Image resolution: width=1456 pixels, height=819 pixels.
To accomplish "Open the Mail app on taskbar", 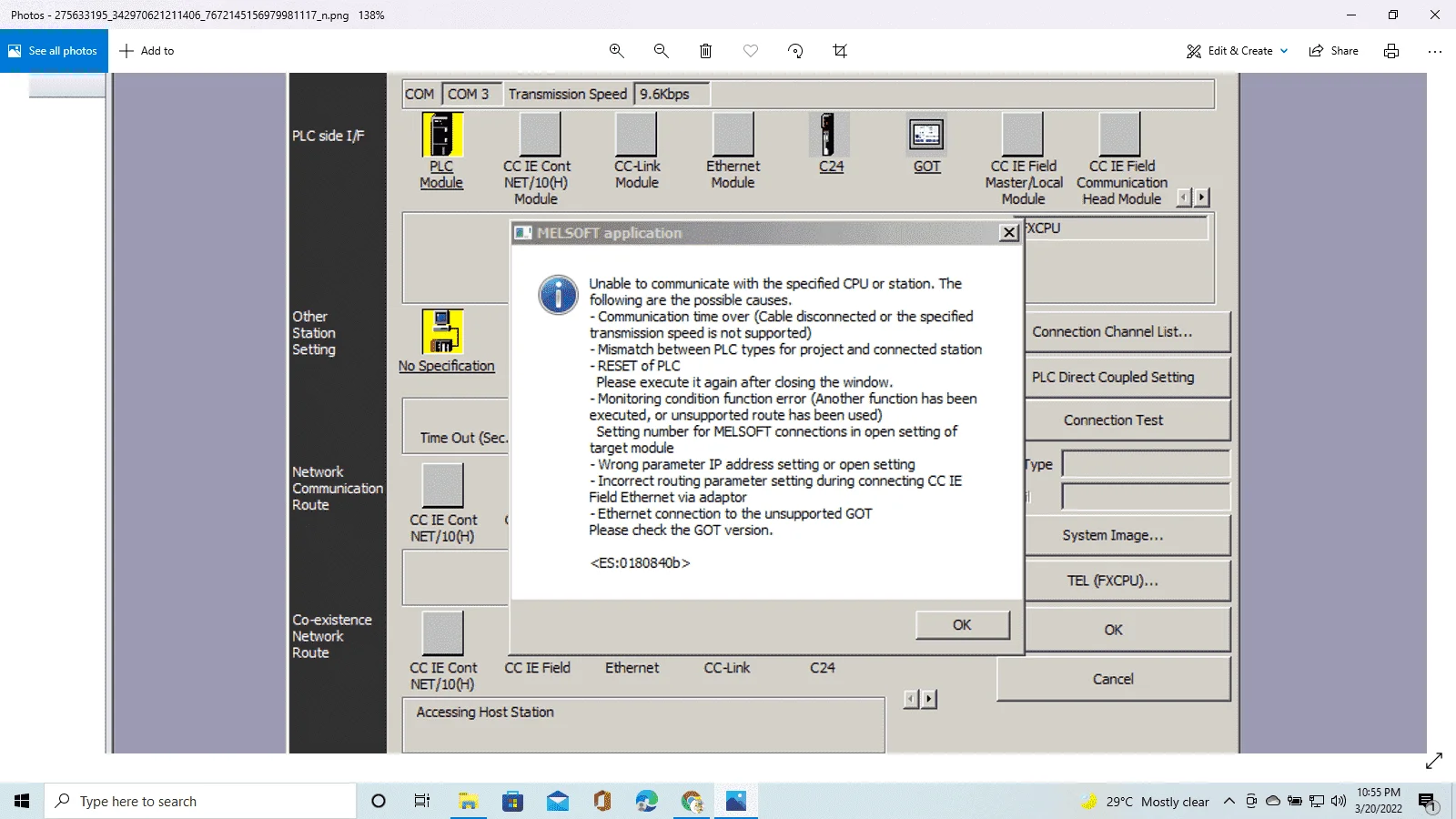I will [x=558, y=801].
